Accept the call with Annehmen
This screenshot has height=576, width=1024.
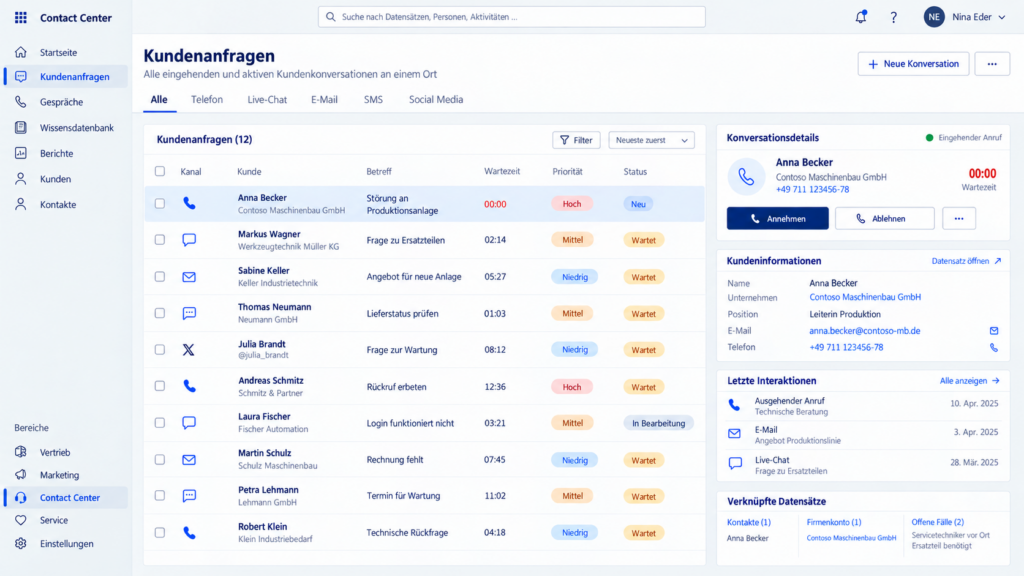point(777,219)
